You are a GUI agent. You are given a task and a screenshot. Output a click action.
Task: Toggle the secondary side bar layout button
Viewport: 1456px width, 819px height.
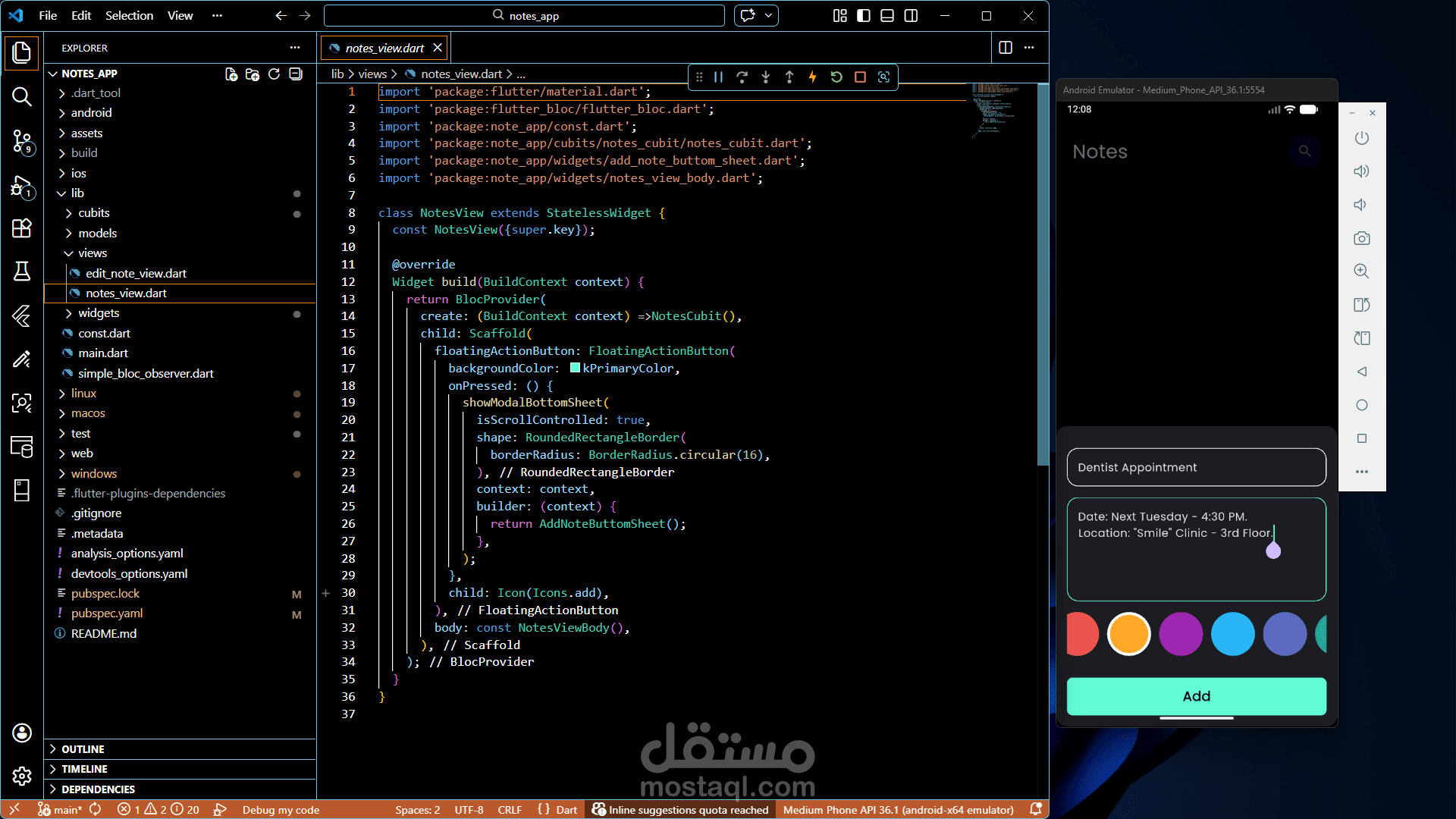[x=911, y=15]
